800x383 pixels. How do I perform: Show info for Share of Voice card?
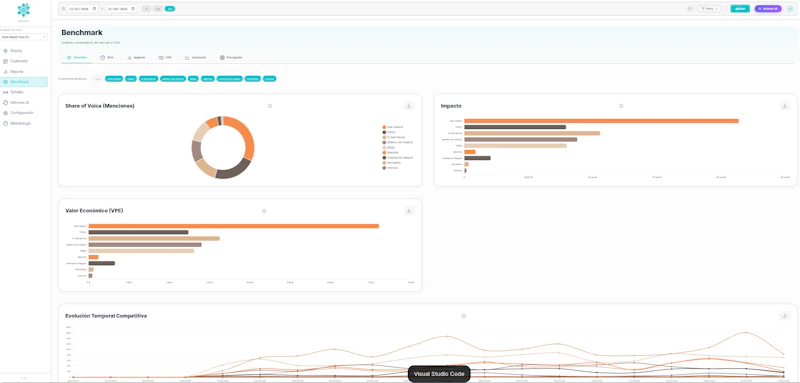tap(270, 106)
